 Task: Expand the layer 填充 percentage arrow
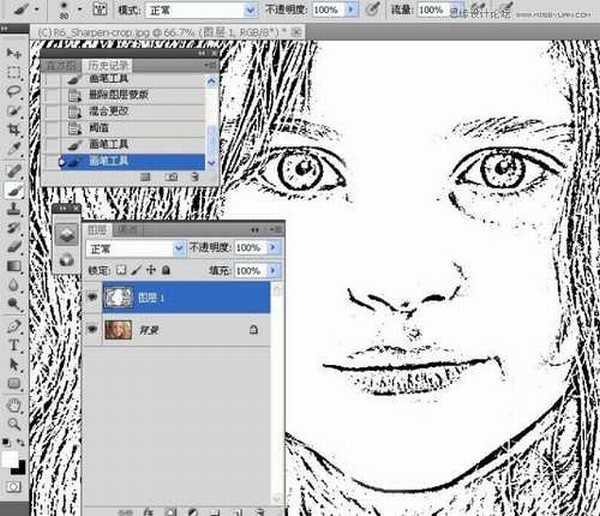(274, 271)
